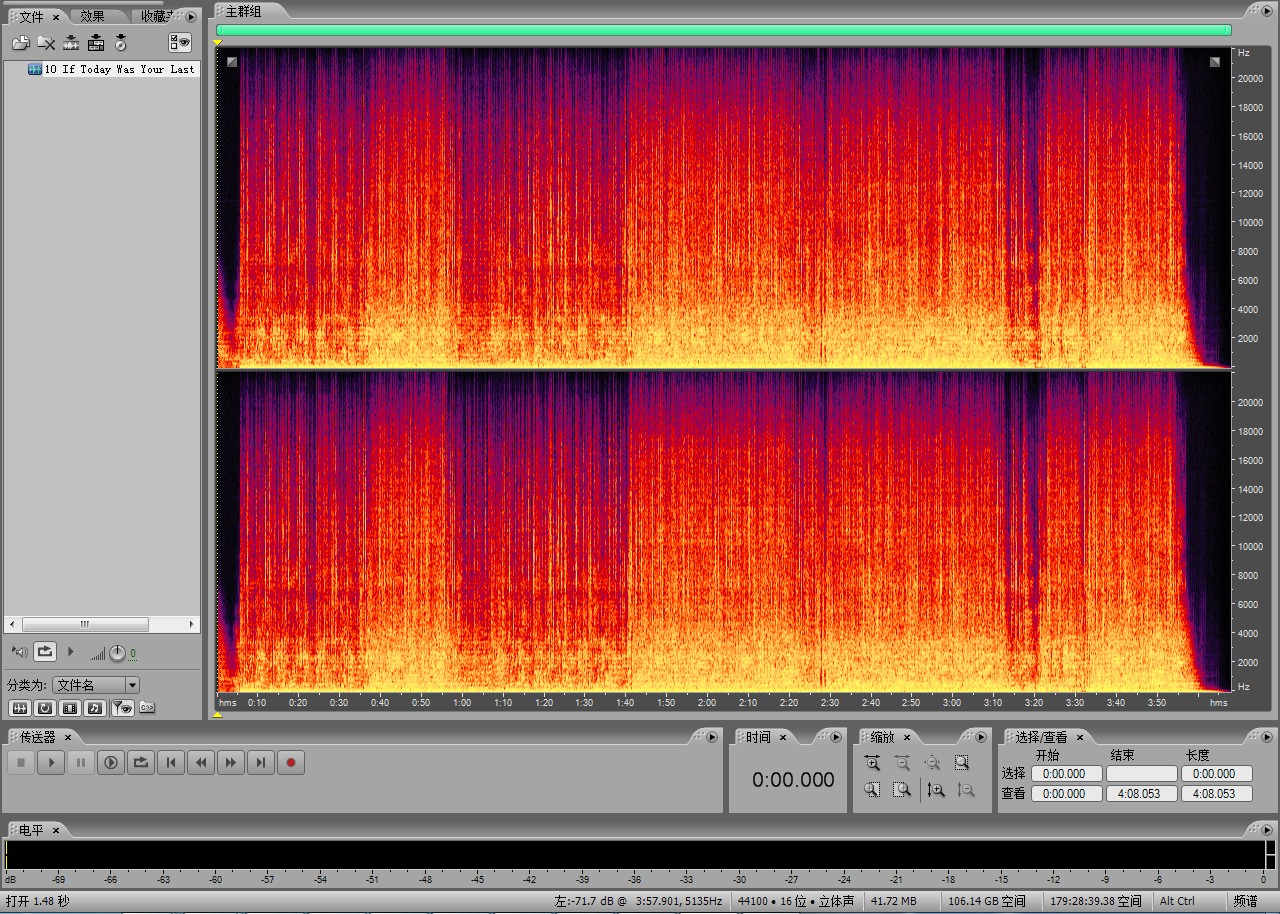
Task: Close the 传送器 panel tab
Action: click(x=68, y=738)
